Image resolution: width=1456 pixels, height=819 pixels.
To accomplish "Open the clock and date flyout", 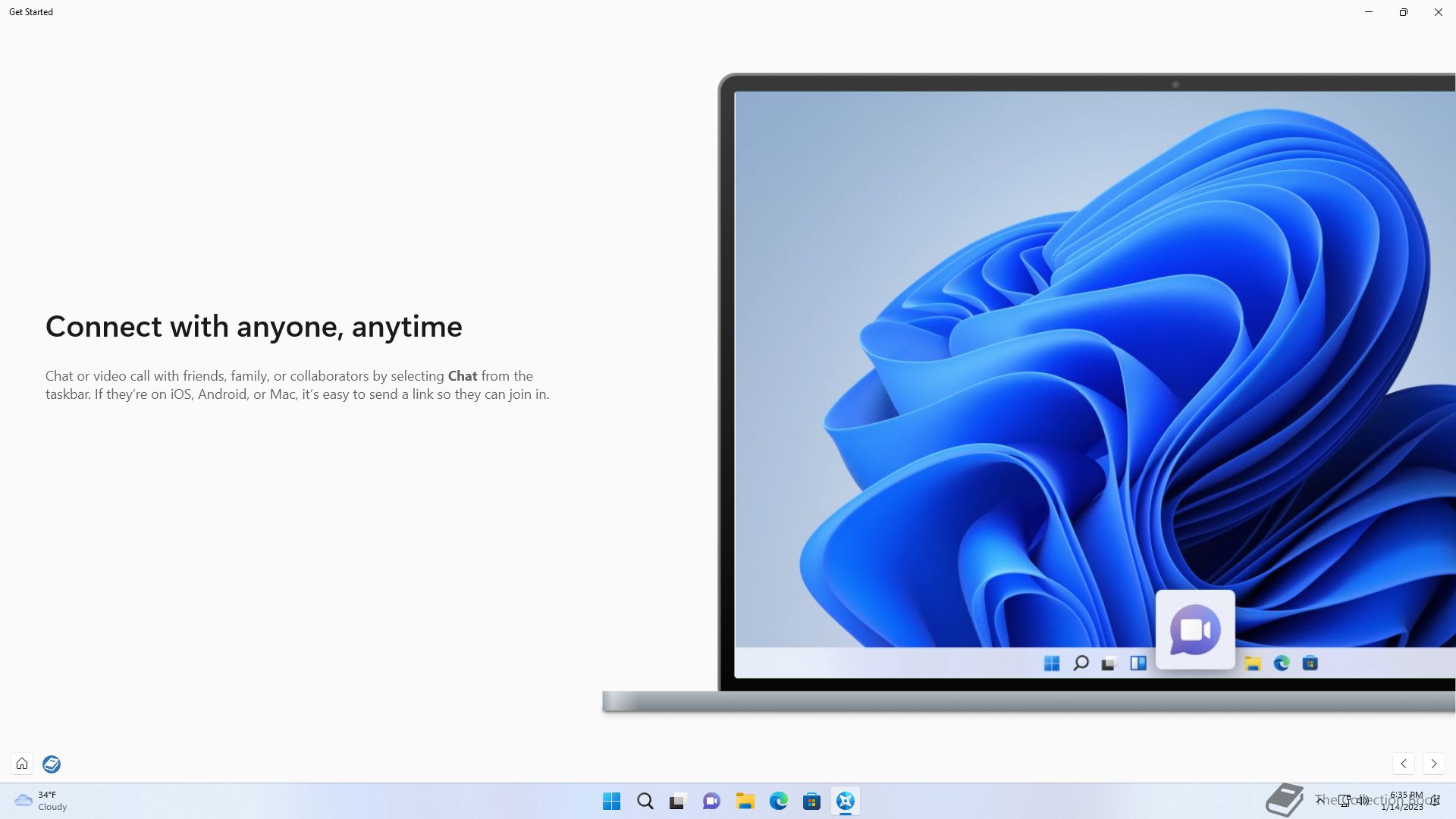I will tap(1403, 801).
